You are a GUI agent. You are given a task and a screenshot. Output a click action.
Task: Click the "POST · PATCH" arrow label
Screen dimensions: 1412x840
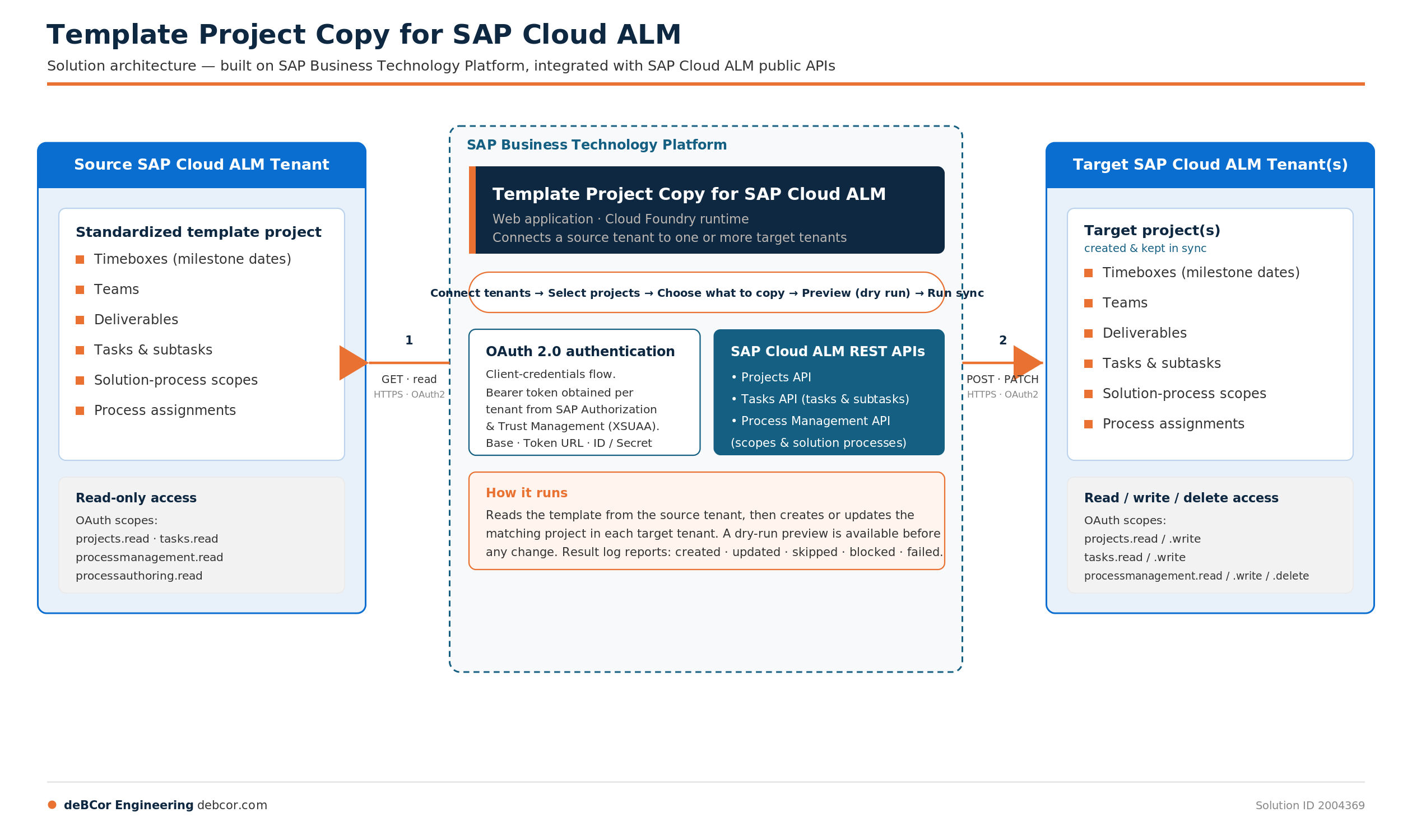1002,380
